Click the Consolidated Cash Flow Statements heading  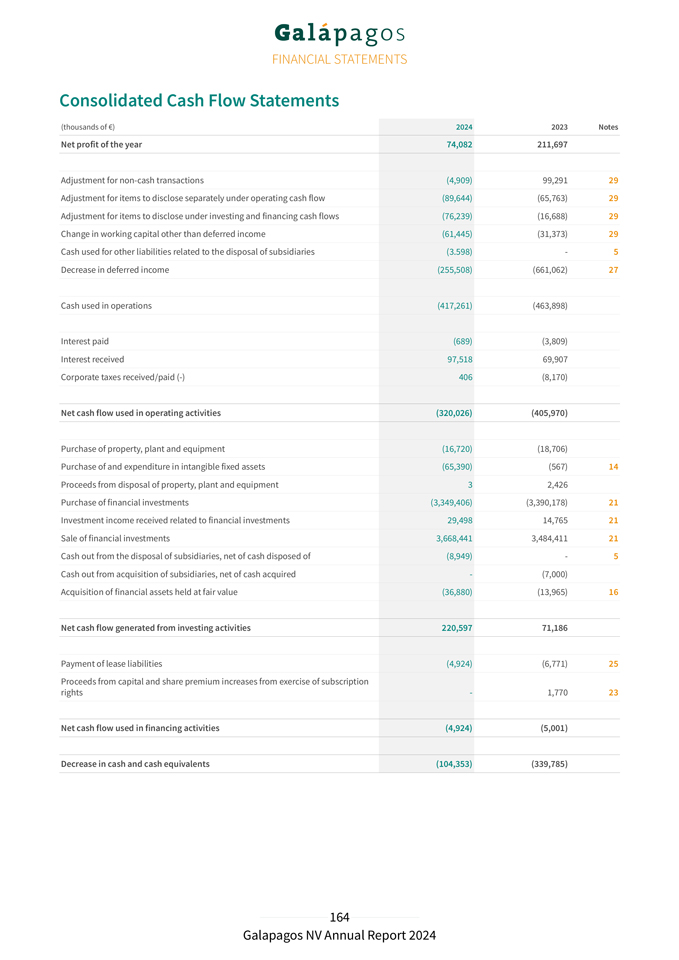click(199, 101)
